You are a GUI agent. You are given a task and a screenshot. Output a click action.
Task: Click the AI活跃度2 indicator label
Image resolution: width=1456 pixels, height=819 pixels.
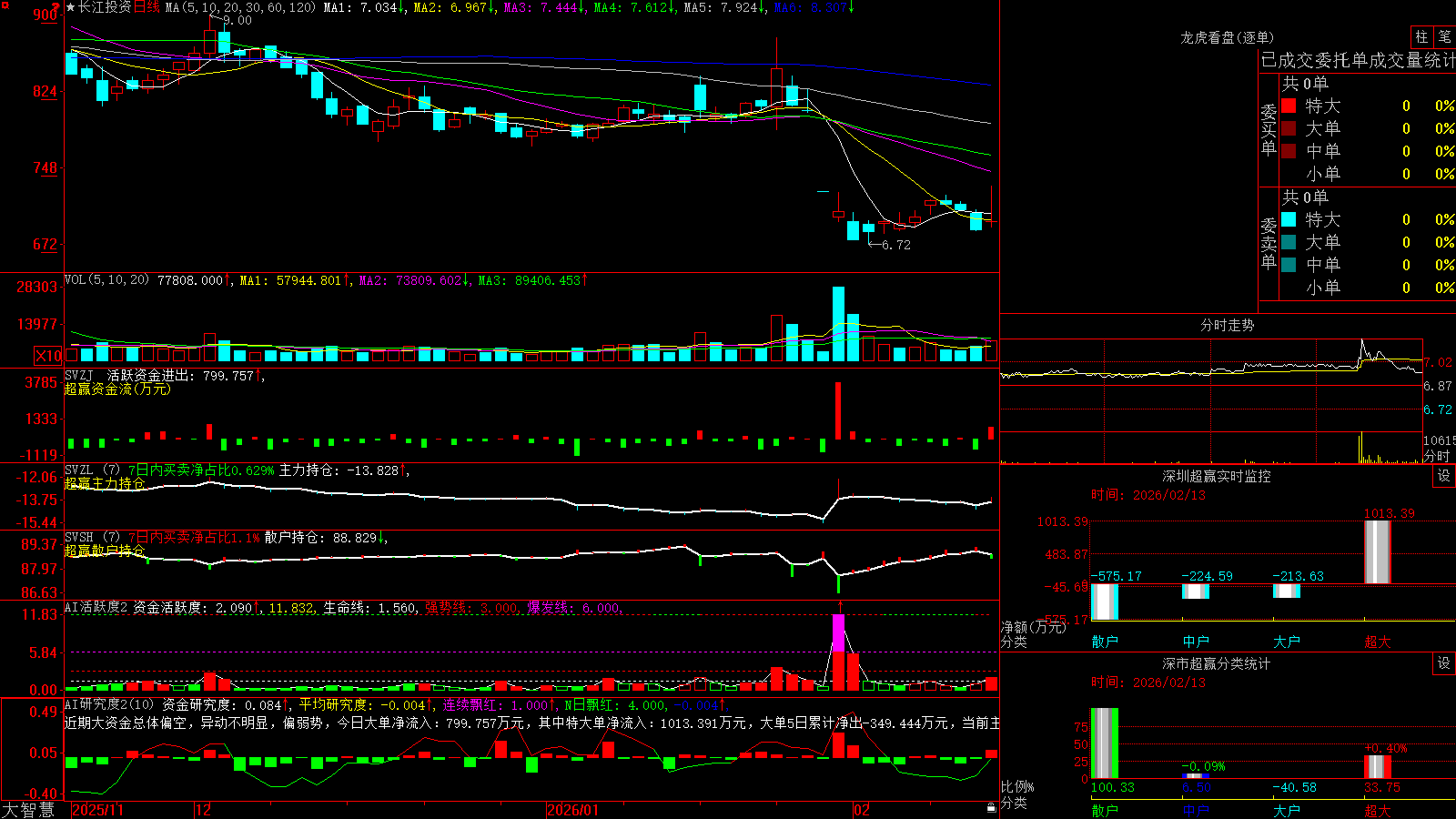point(96,607)
